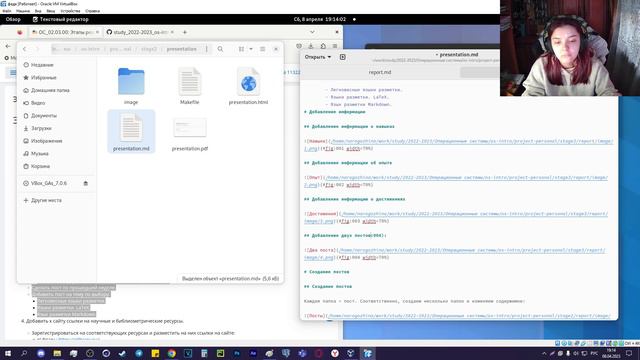
Task: Open search in the Files header bar
Action: point(220,49)
